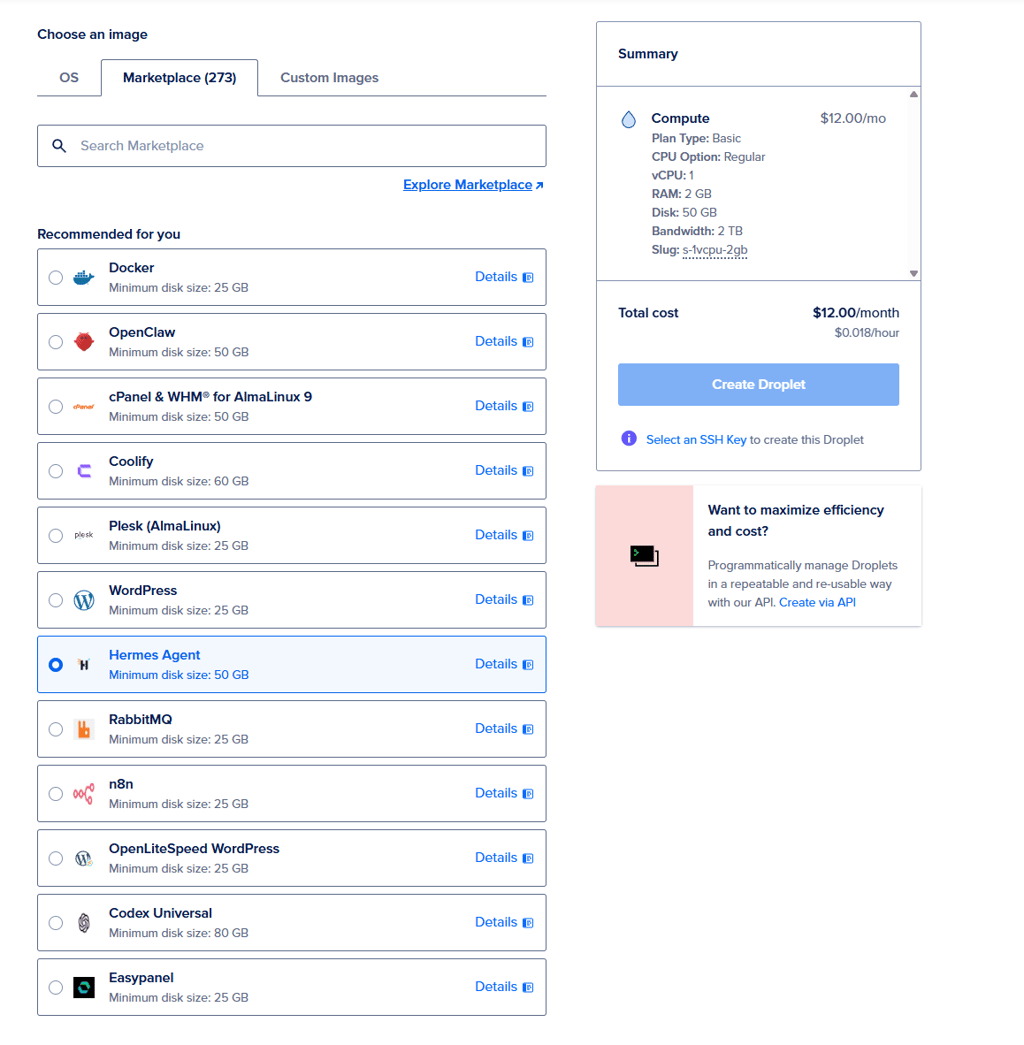Click the s-1vcpu-2gb slug text
The width and height of the screenshot is (1024, 1045).
pyautogui.click(x=715, y=250)
